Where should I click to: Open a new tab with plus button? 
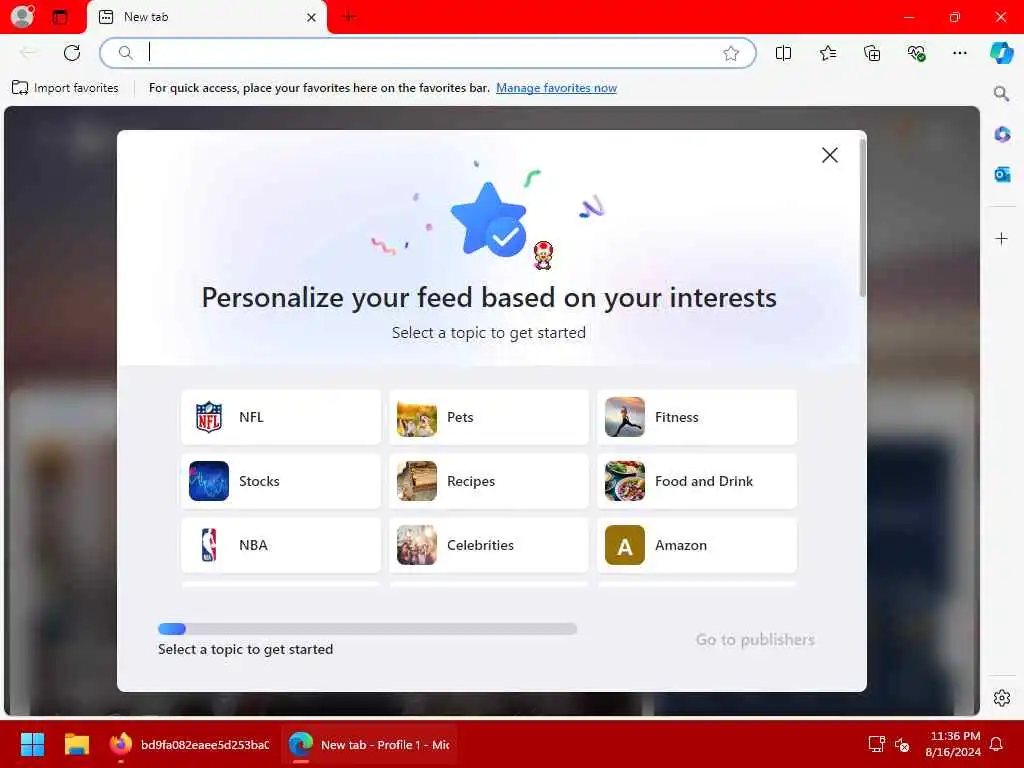point(349,17)
